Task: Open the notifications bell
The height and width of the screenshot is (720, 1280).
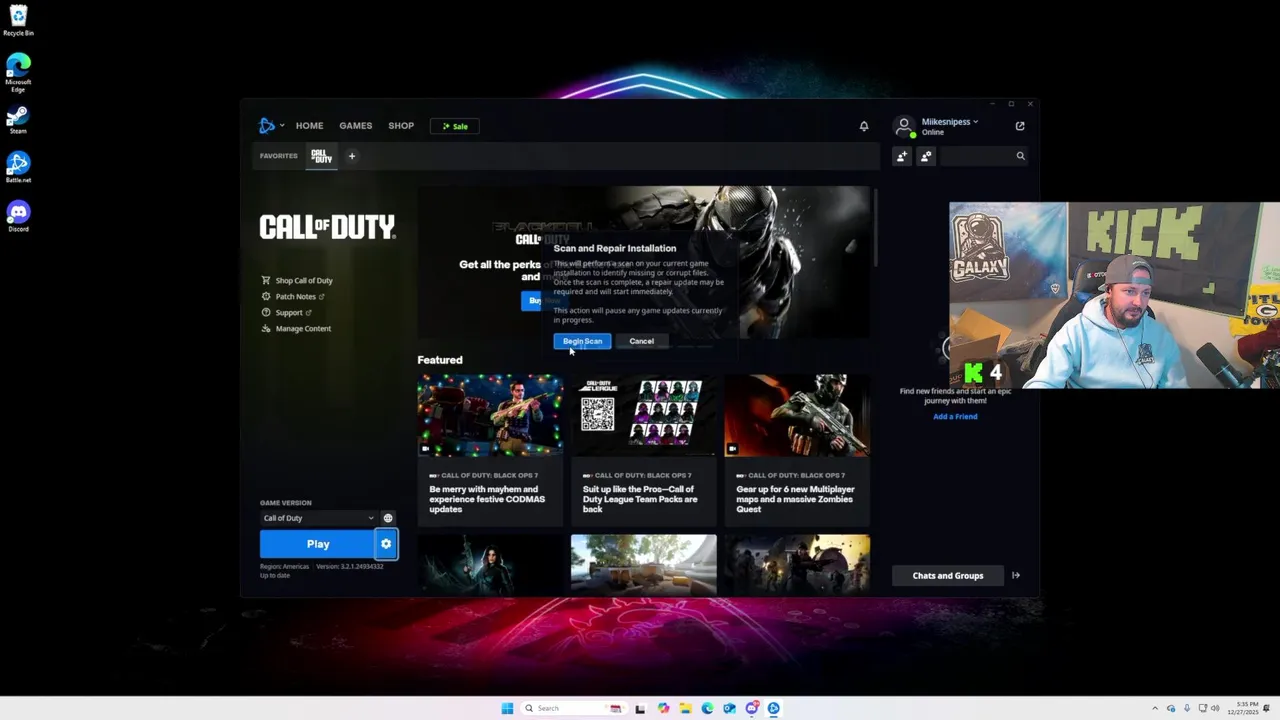Action: 864,126
